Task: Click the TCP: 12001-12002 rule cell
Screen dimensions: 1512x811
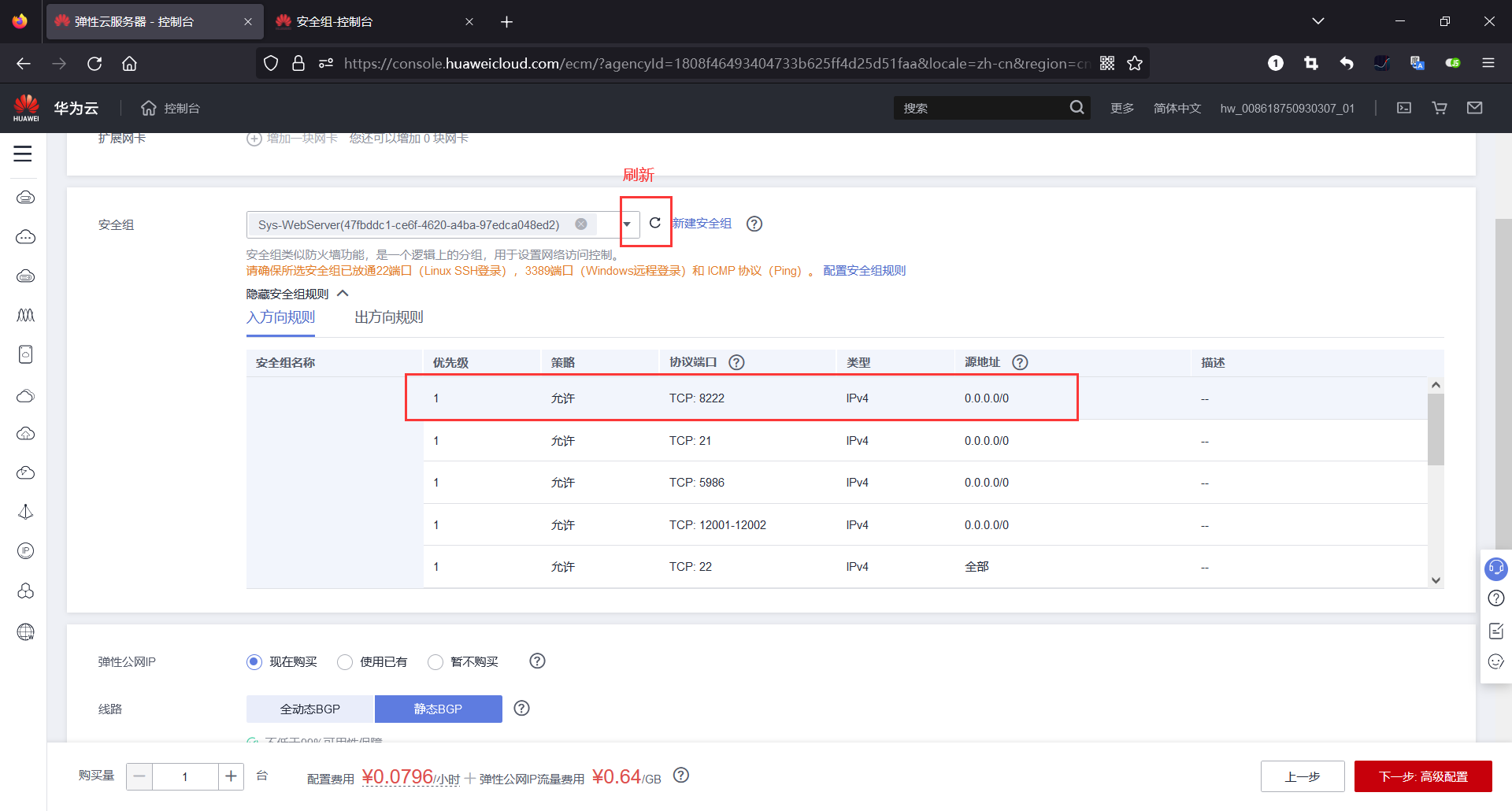Action: click(x=717, y=525)
